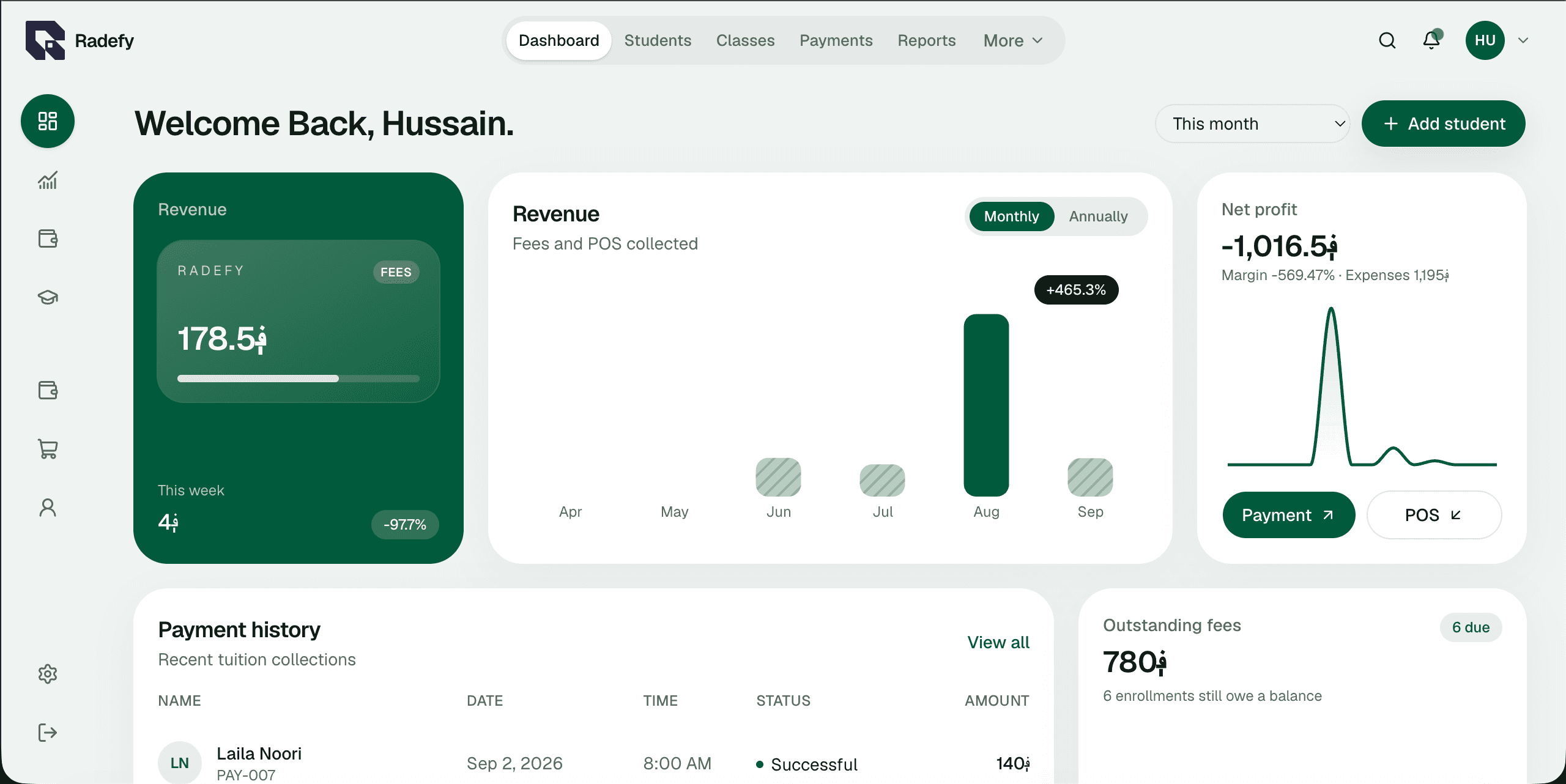Screen dimensions: 1566x784
Task: Click the 6 enrollments still owe text
Action: (x=1212, y=696)
